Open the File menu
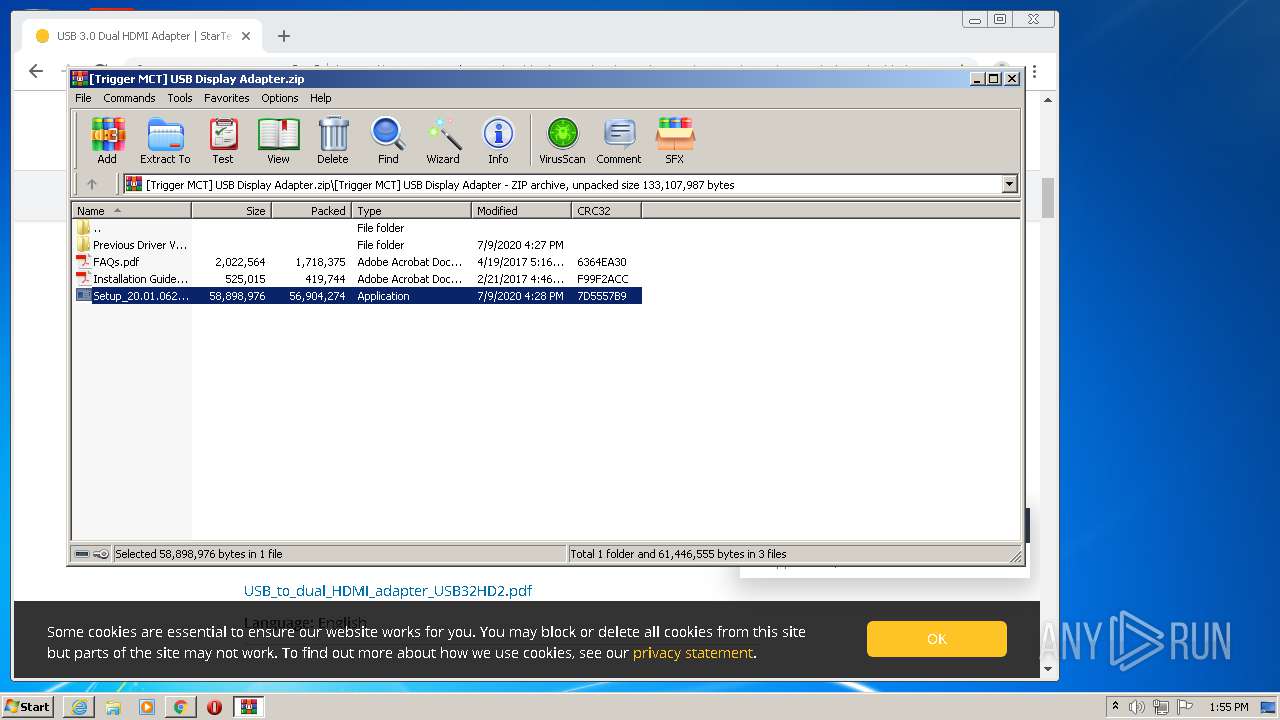1280x720 pixels. click(83, 98)
